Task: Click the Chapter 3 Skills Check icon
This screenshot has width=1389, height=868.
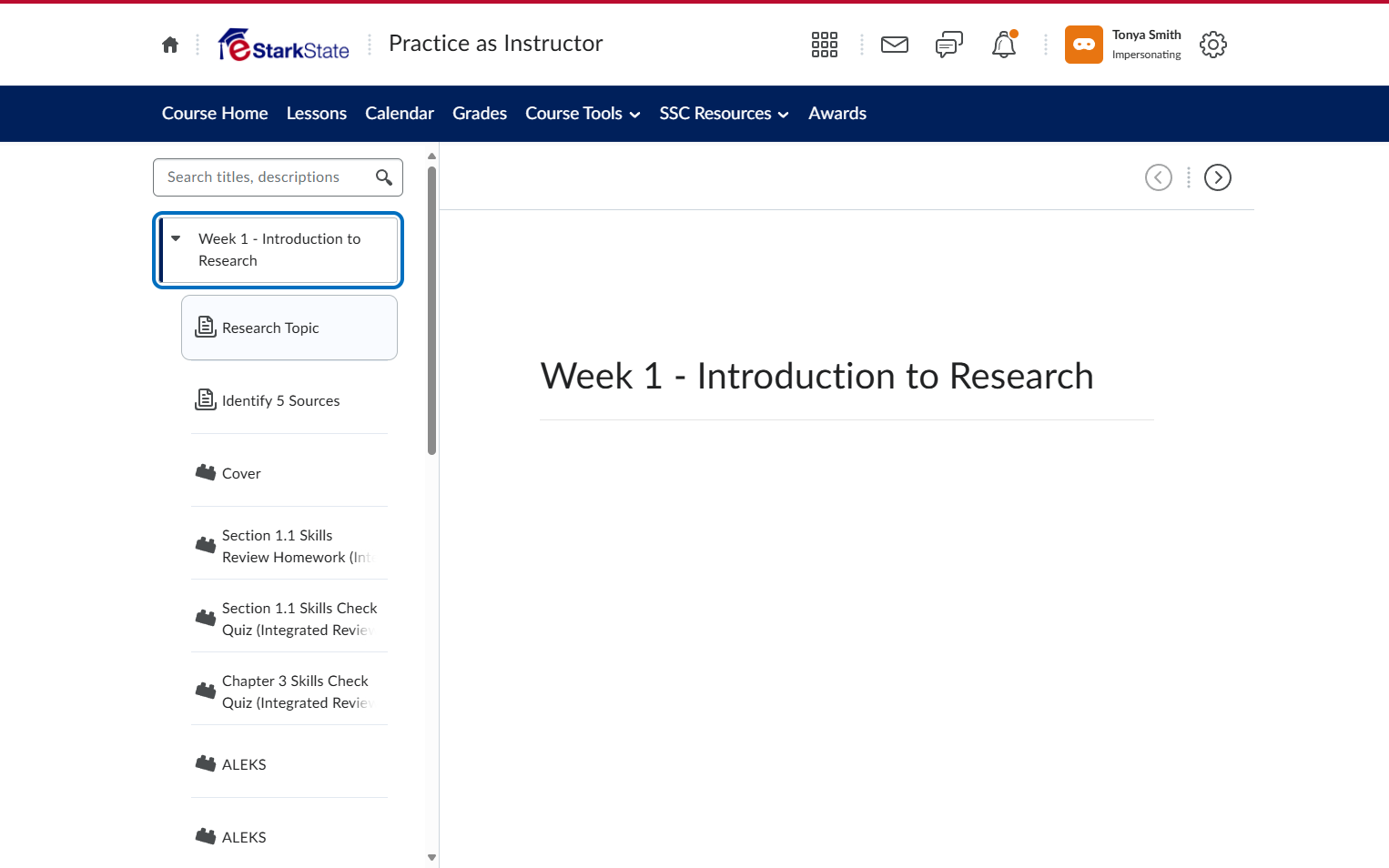Action: [206, 691]
